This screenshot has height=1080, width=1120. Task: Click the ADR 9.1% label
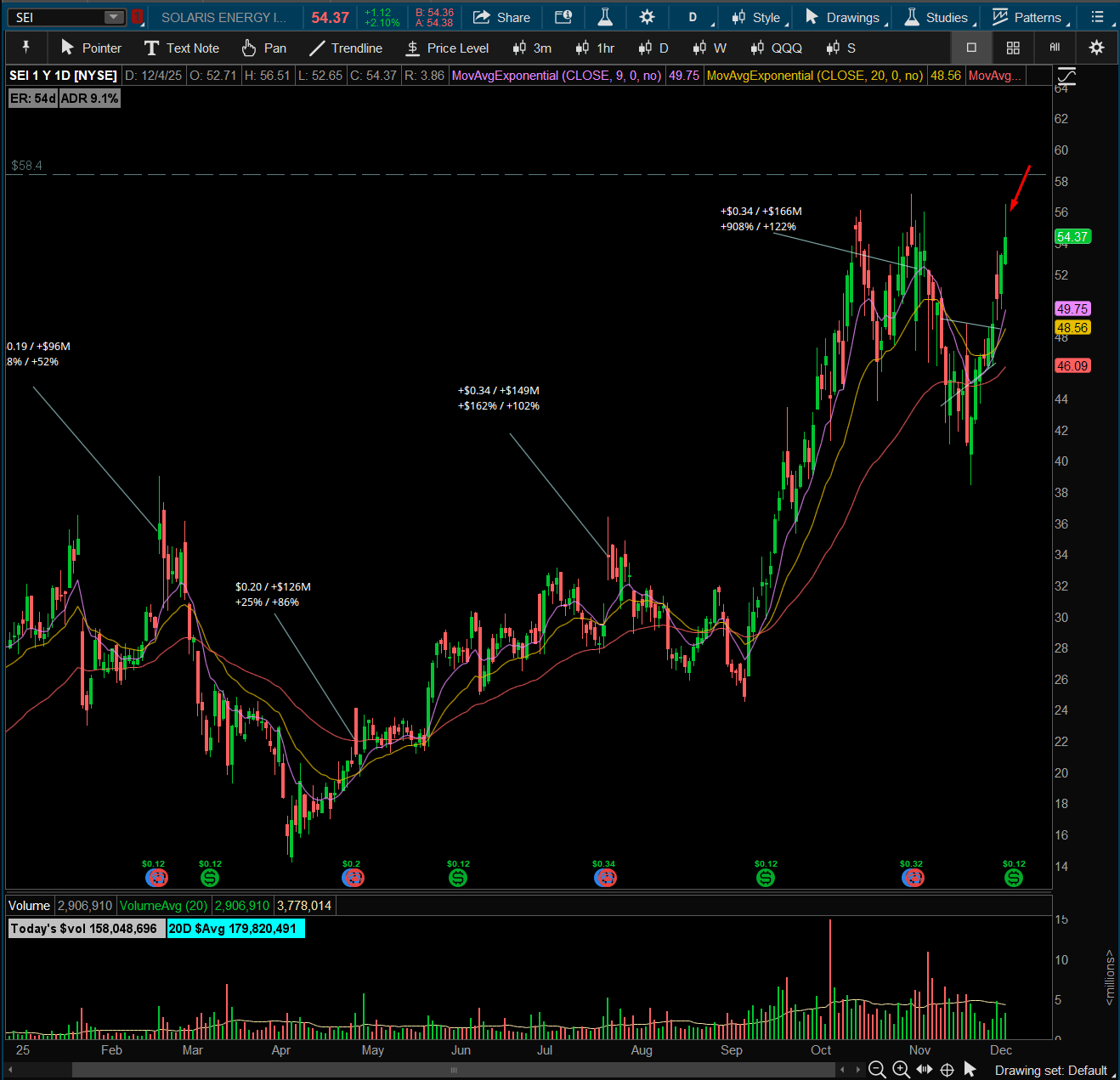pos(89,99)
